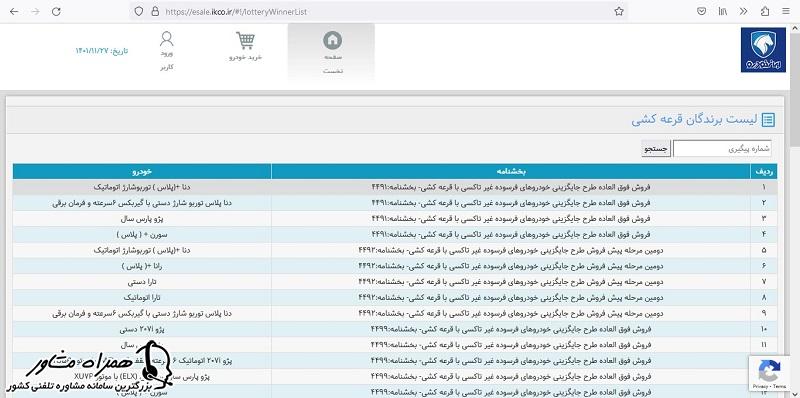Select the car cell in row ۵
Screen dimensions: 800x398
click(142, 251)
